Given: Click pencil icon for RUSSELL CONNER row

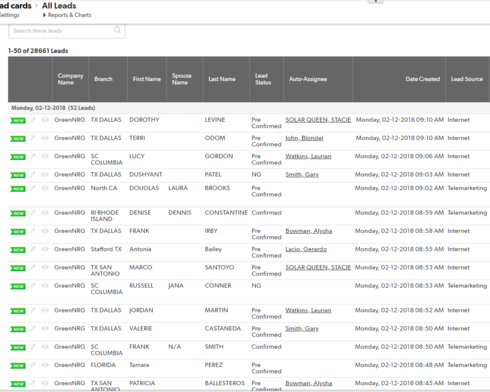Looking at the screenshot, I should [x=32, y=286].
